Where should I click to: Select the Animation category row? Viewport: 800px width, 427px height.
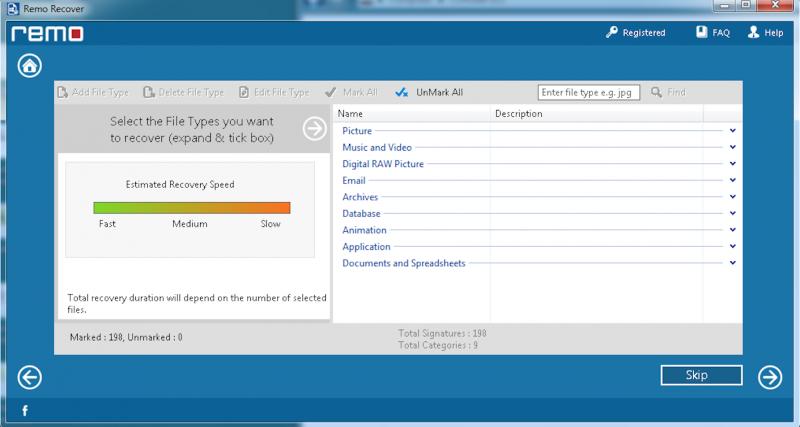tap(537, 230)
